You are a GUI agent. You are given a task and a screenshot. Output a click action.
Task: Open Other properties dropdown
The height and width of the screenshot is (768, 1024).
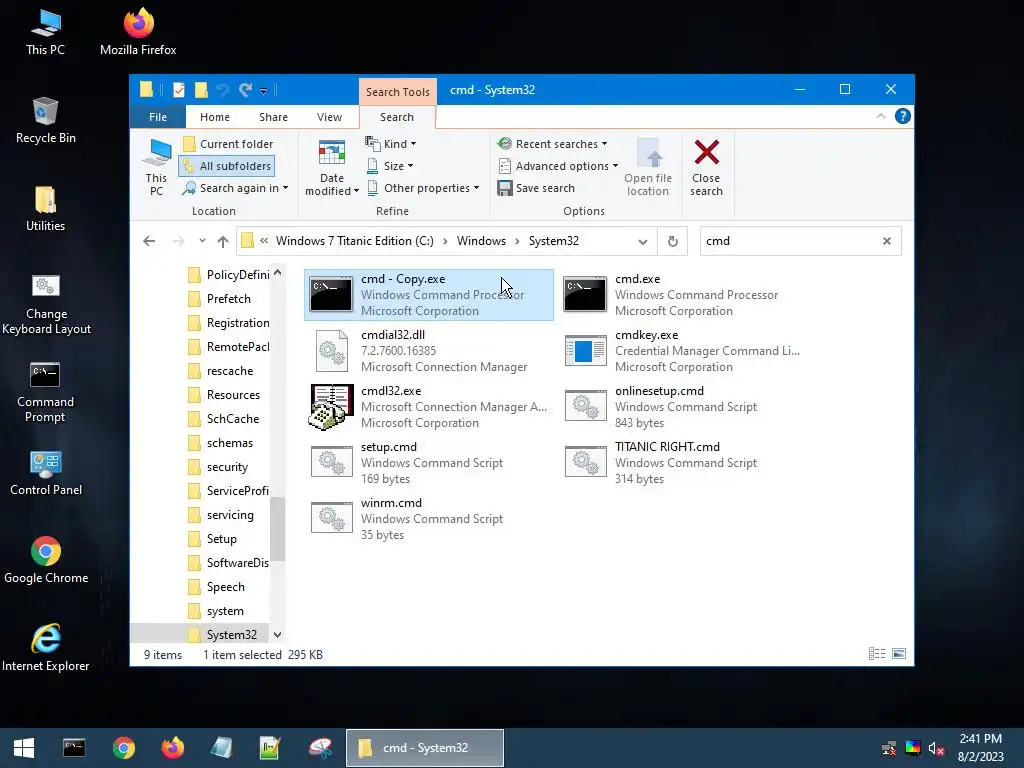click(x=423, y=188)
